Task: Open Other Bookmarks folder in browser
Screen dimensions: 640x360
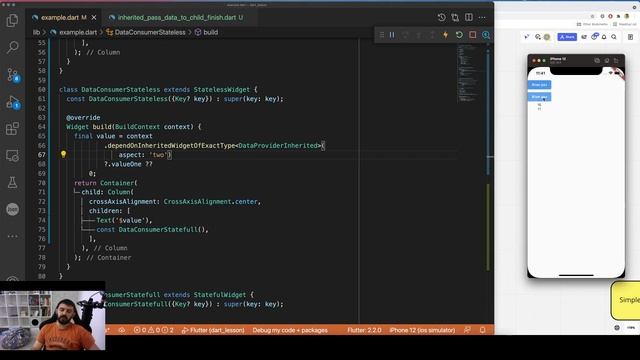Action: 592,24
